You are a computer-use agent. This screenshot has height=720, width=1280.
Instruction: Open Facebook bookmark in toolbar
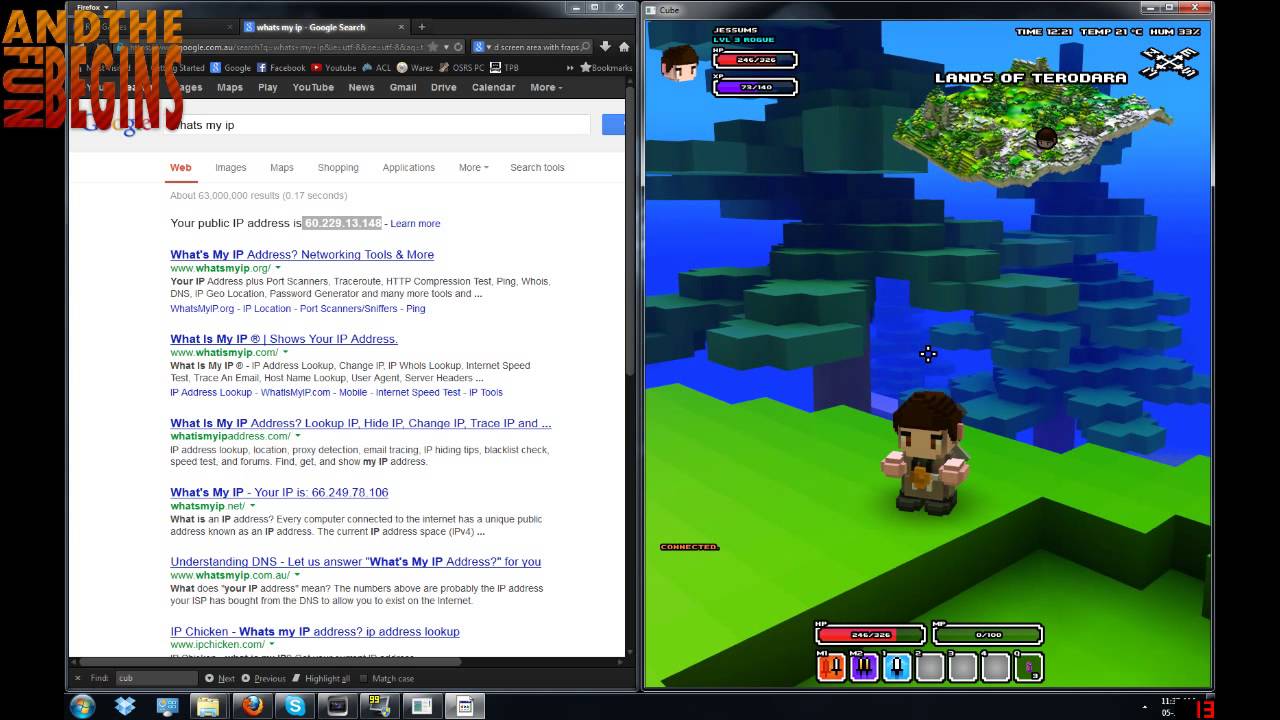tap(280, 68)
